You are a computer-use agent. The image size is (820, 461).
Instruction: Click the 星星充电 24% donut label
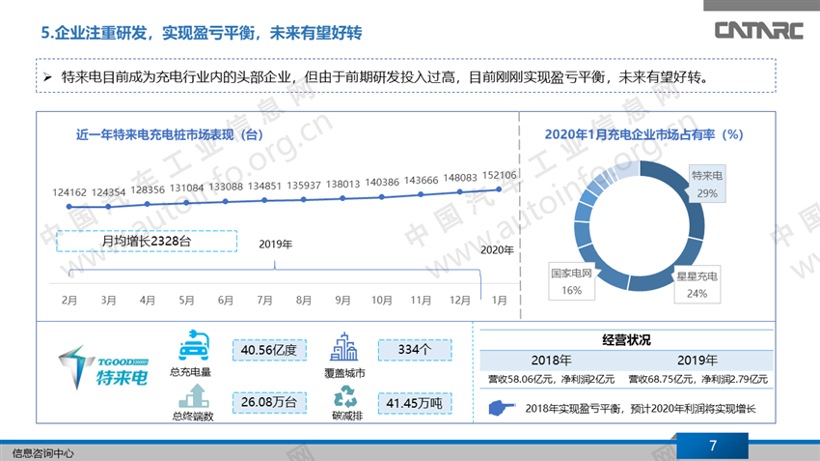tap(697, 285)
